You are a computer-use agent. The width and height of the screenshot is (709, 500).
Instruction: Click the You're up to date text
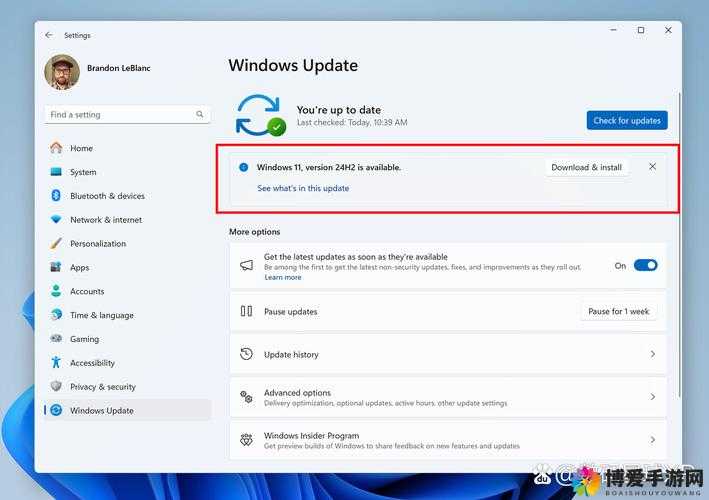(339, 109)
